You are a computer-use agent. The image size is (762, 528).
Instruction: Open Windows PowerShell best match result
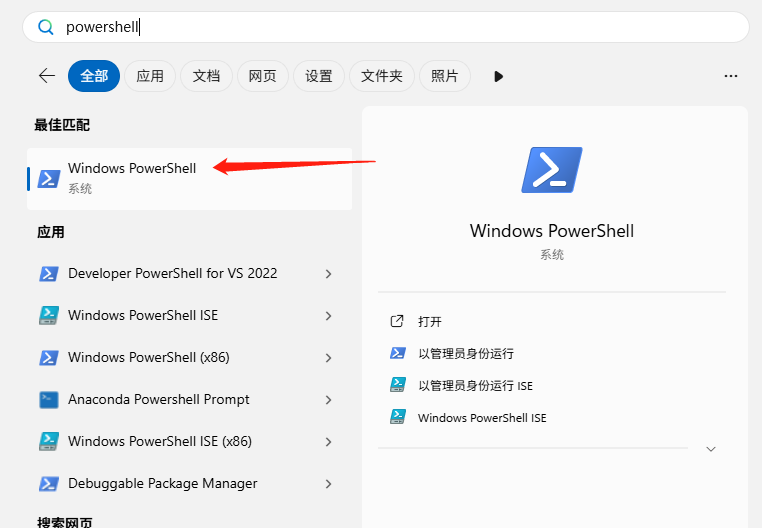pos(190,179)
